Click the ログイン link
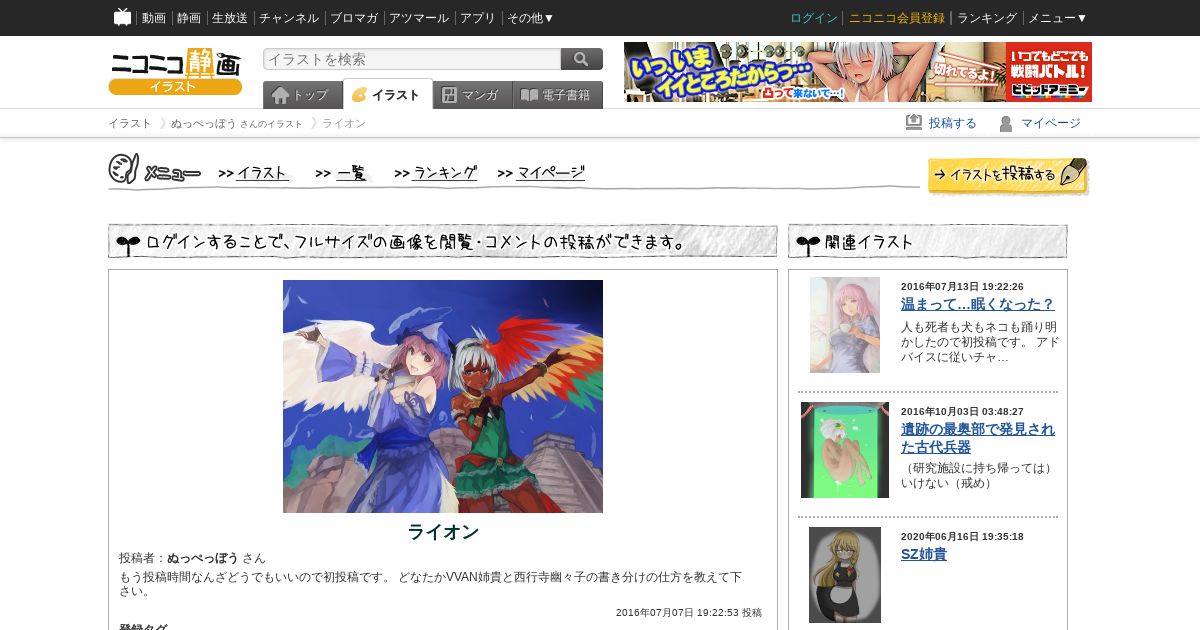The height and width of the screenshot is (630, 1200). point(814,18)
